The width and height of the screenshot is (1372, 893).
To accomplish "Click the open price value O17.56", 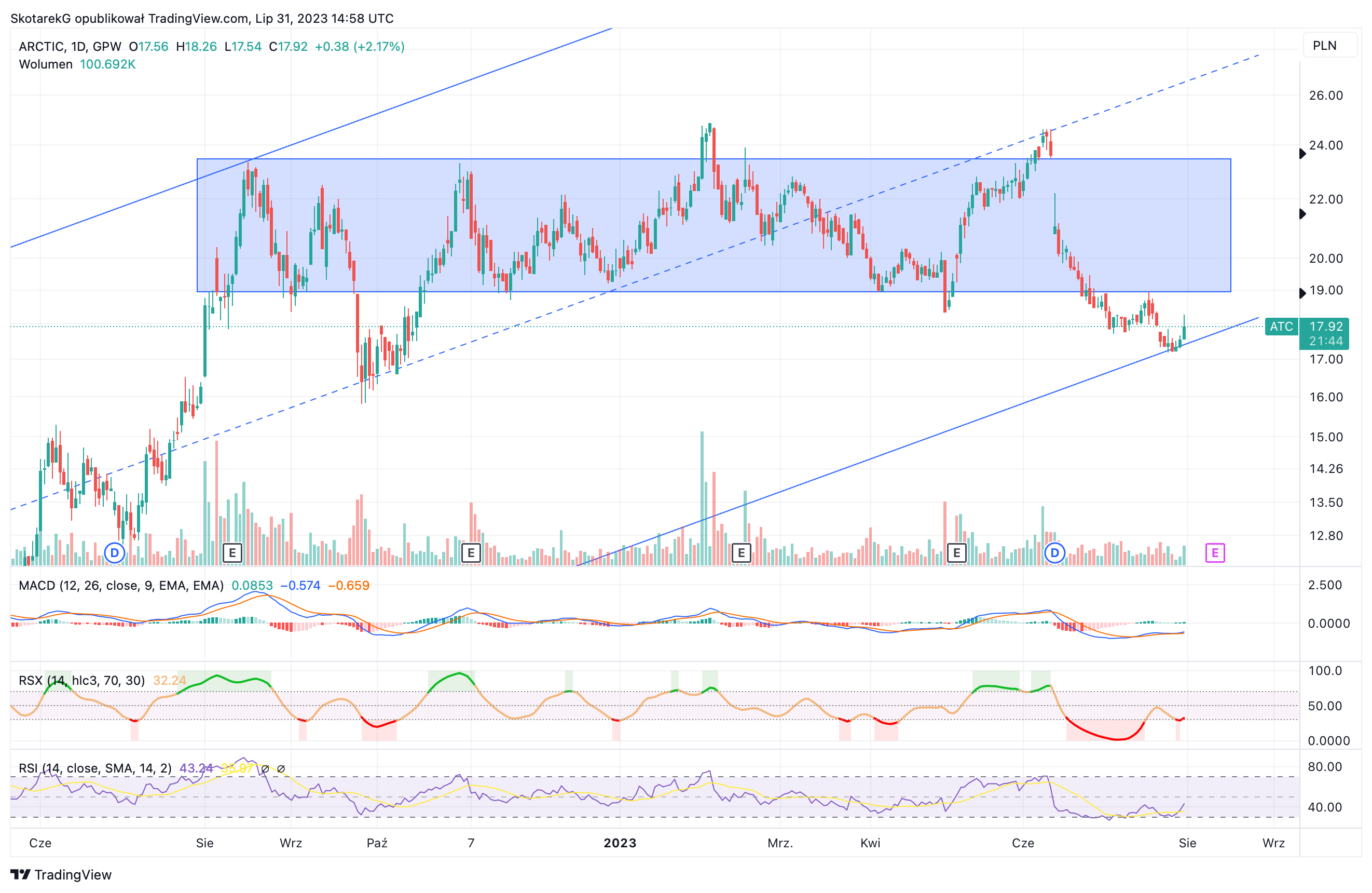I will click(x=149, y=46).
